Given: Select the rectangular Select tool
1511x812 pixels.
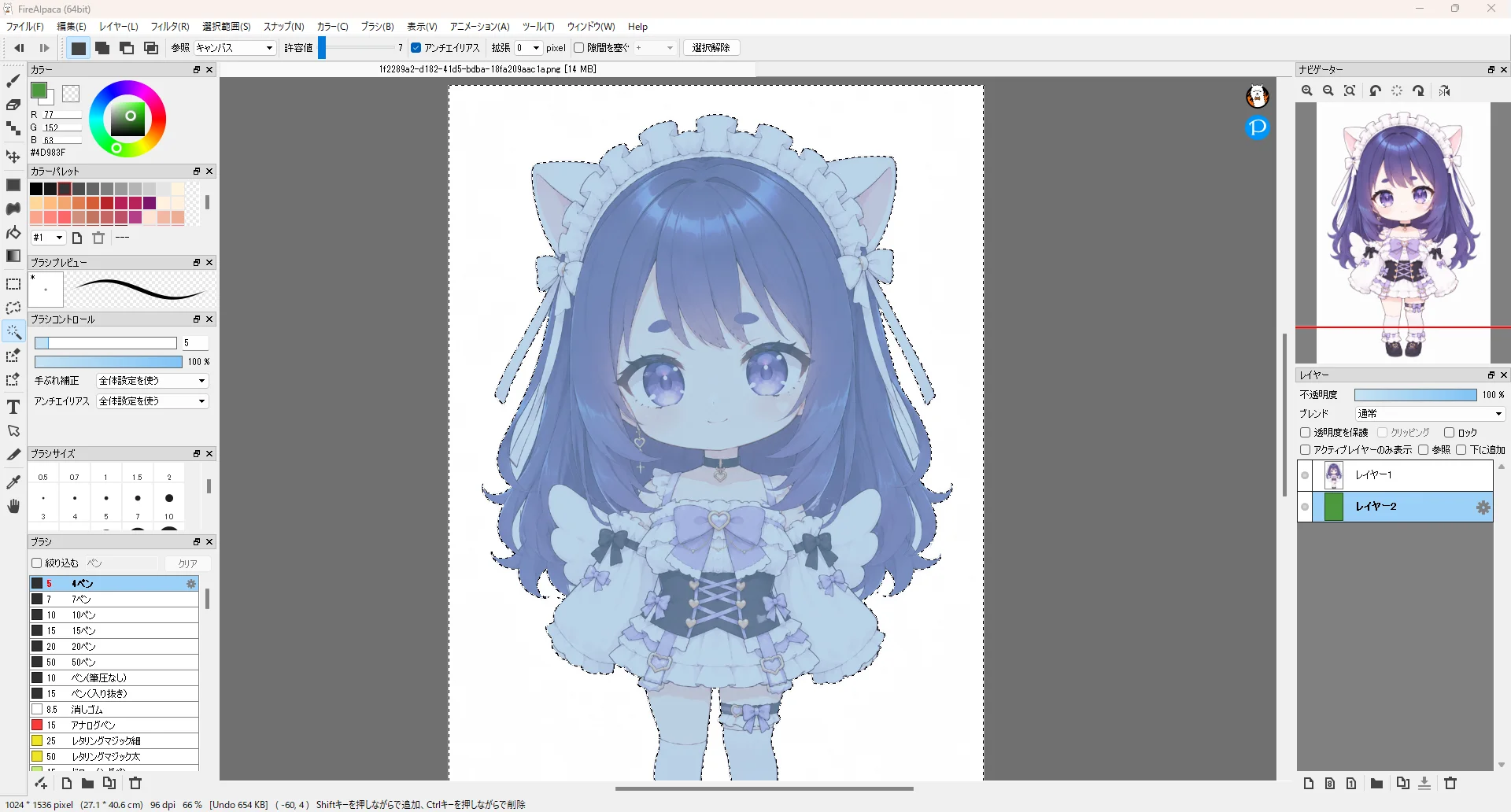Looking at the screenshot, I should 13,284.
